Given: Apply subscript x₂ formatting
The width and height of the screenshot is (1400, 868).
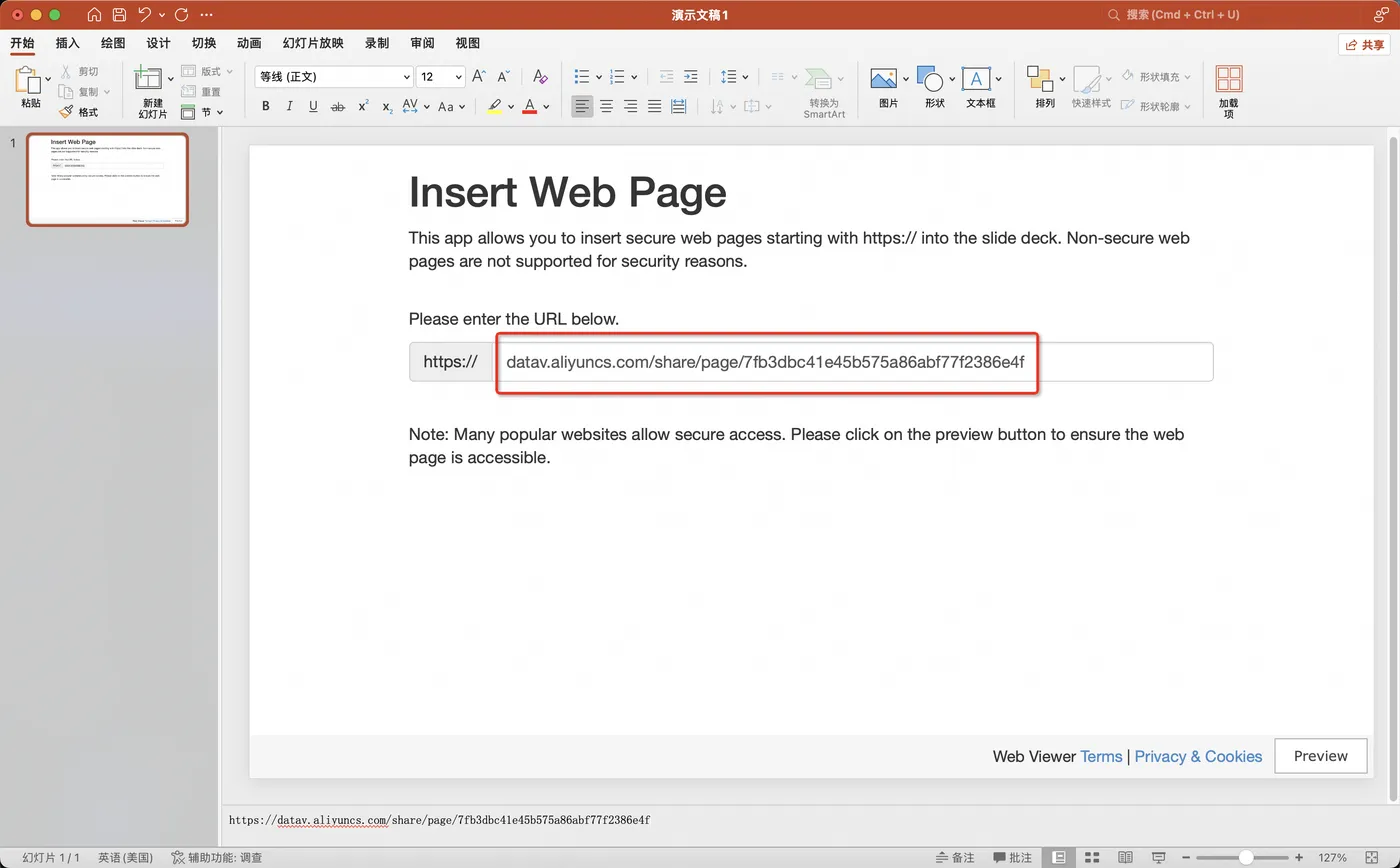Looking at the screenshot, I should click(x=387, y=106).
